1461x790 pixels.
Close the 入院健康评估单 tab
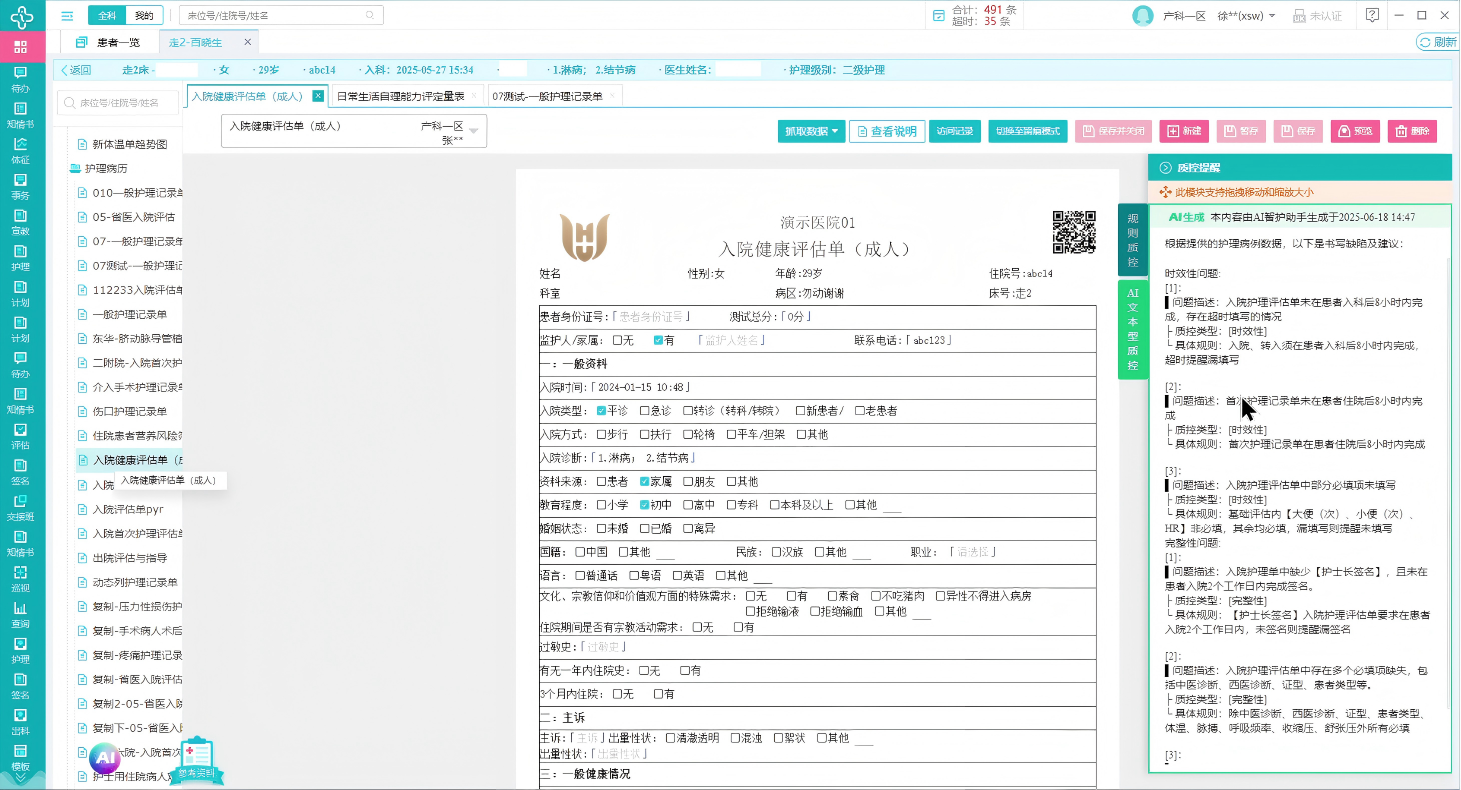coord(318,96)
